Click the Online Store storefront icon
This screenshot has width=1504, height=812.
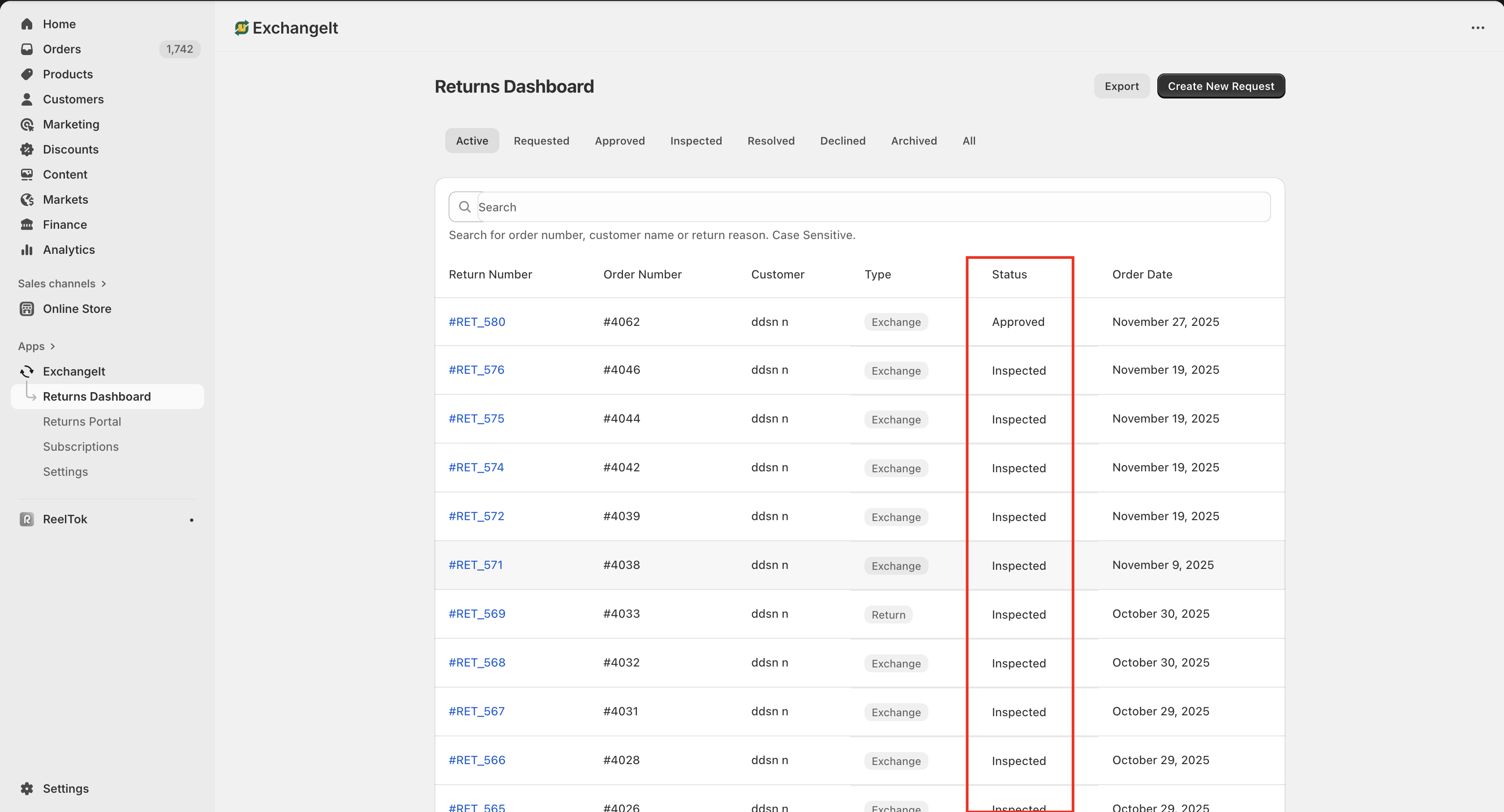pyautogui.click(x=27, y=308)
